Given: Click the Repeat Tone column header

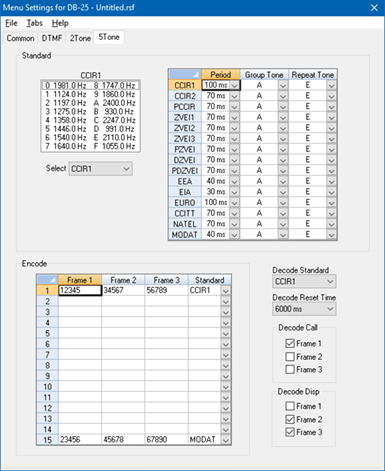Looking at the screenshot, I should (313, 75).
